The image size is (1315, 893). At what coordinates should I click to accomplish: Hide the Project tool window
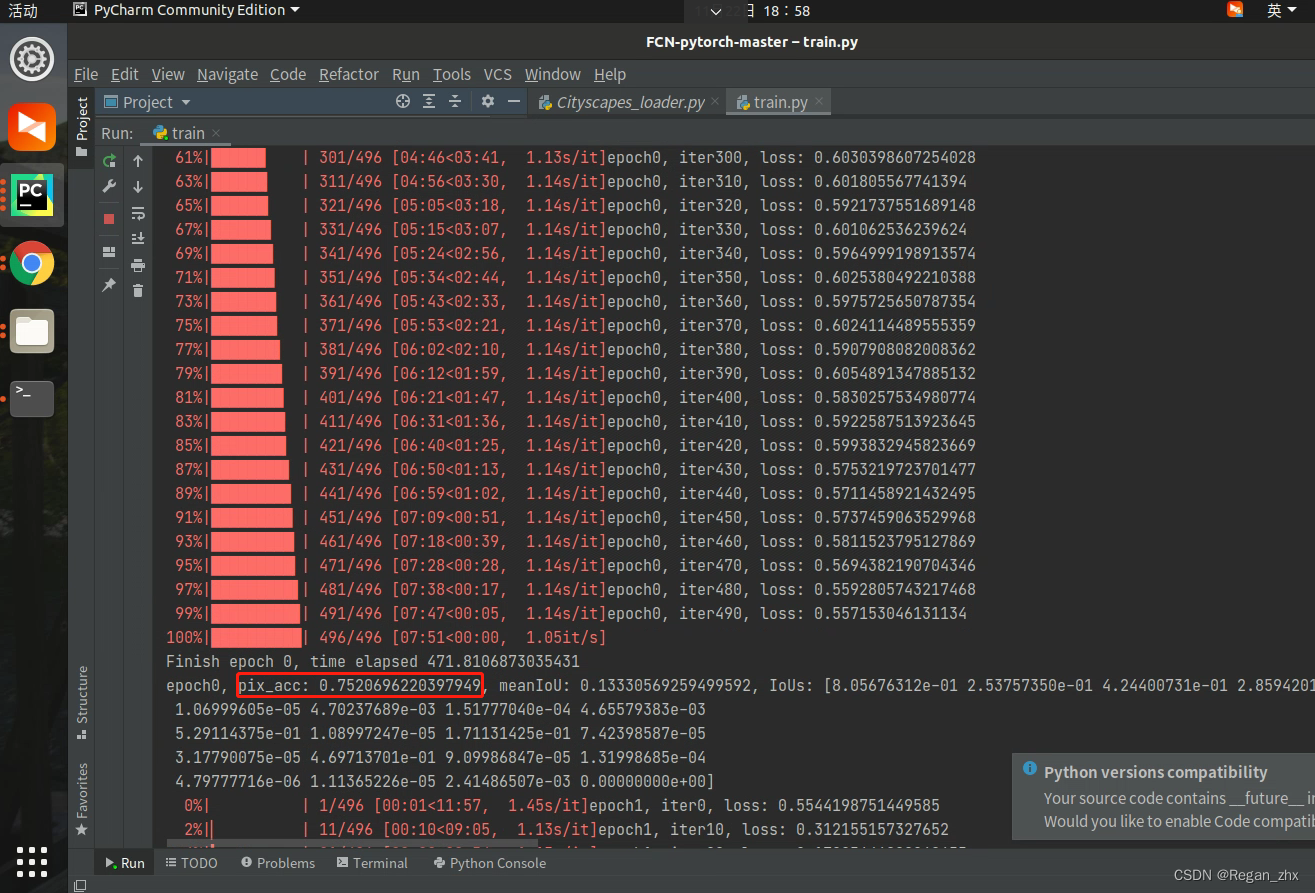514,102
